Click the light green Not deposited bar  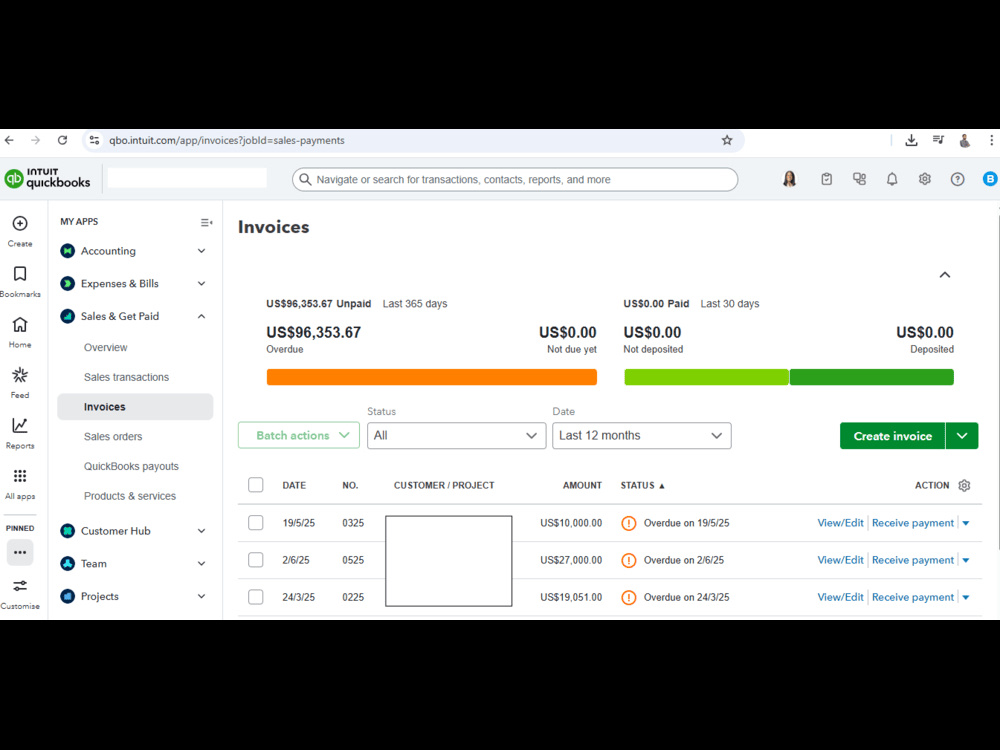(706, 377)
